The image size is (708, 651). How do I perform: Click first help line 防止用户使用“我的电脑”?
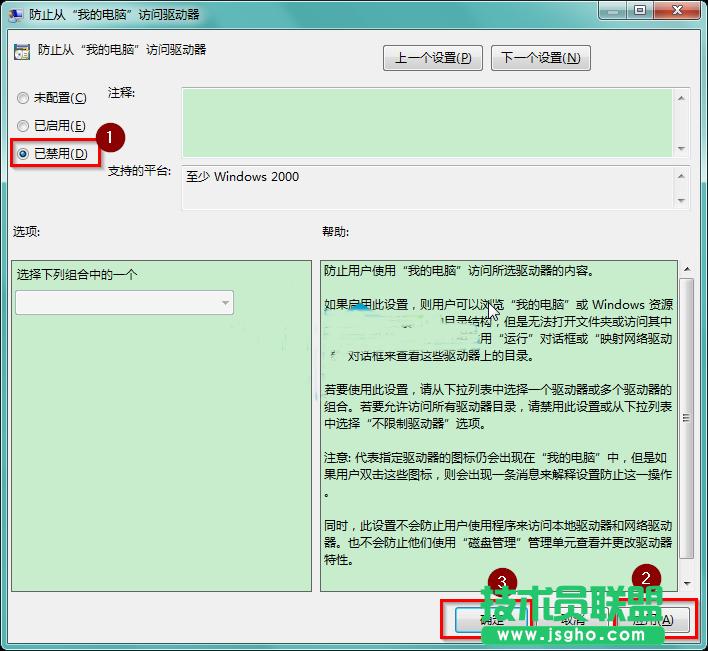tap(459, 271)
